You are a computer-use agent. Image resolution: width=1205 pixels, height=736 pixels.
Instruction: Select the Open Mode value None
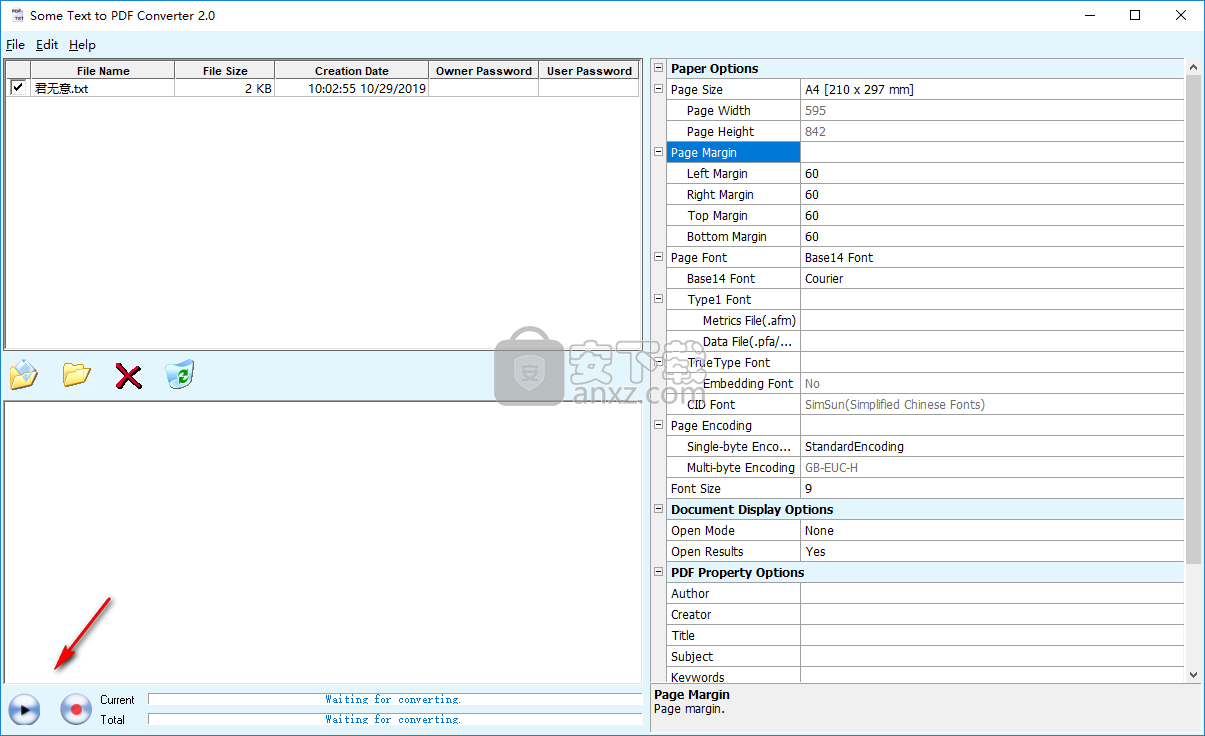click(992, 530)
